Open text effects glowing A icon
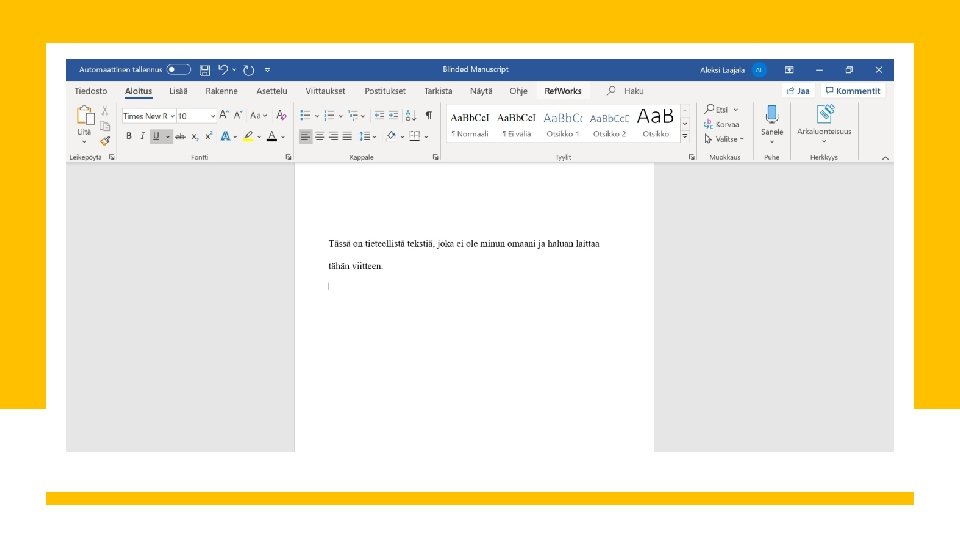 pyautogui.click(x=225, y=137)
